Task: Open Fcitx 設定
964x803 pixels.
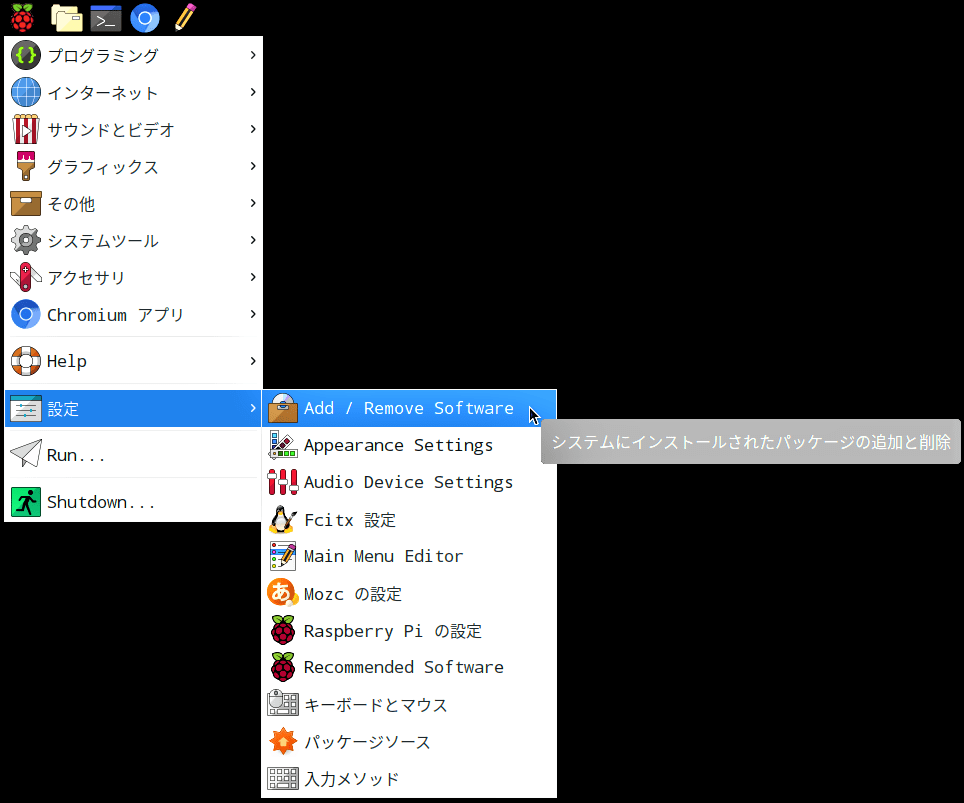Action: (x=409, y=520)
